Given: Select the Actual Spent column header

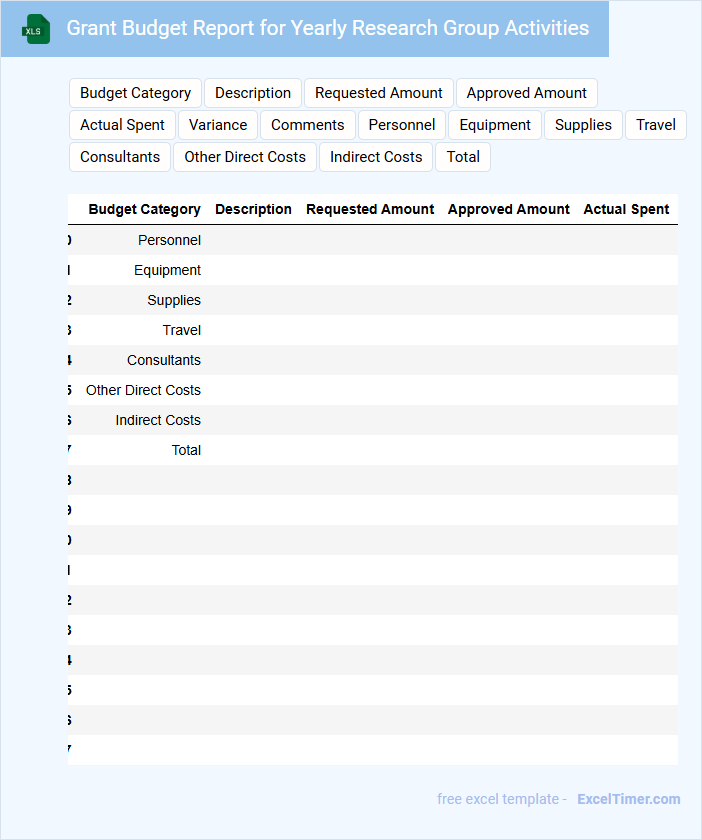Looking at the screenshot, I should pos(626,209).
